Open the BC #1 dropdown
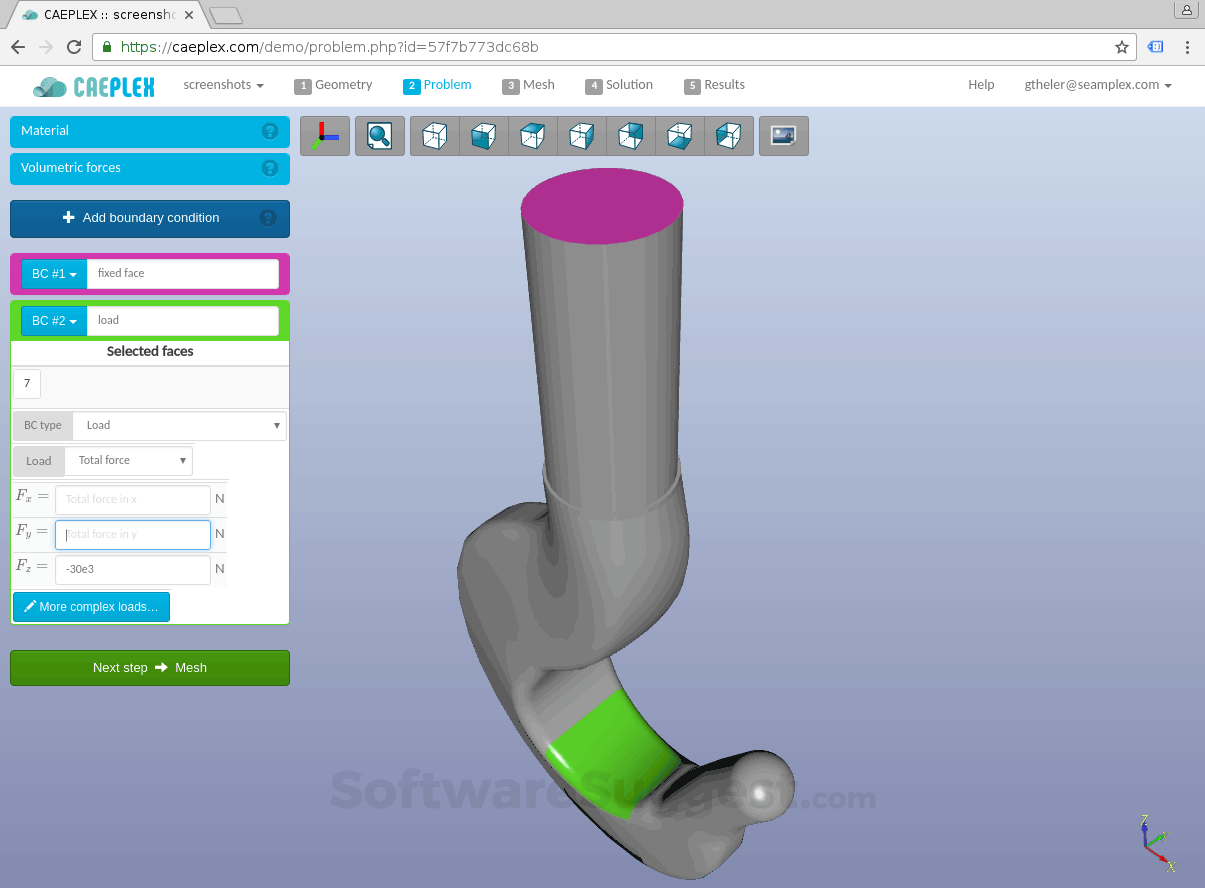Viewport: 1205px width, 888px height. pos(53,273)
